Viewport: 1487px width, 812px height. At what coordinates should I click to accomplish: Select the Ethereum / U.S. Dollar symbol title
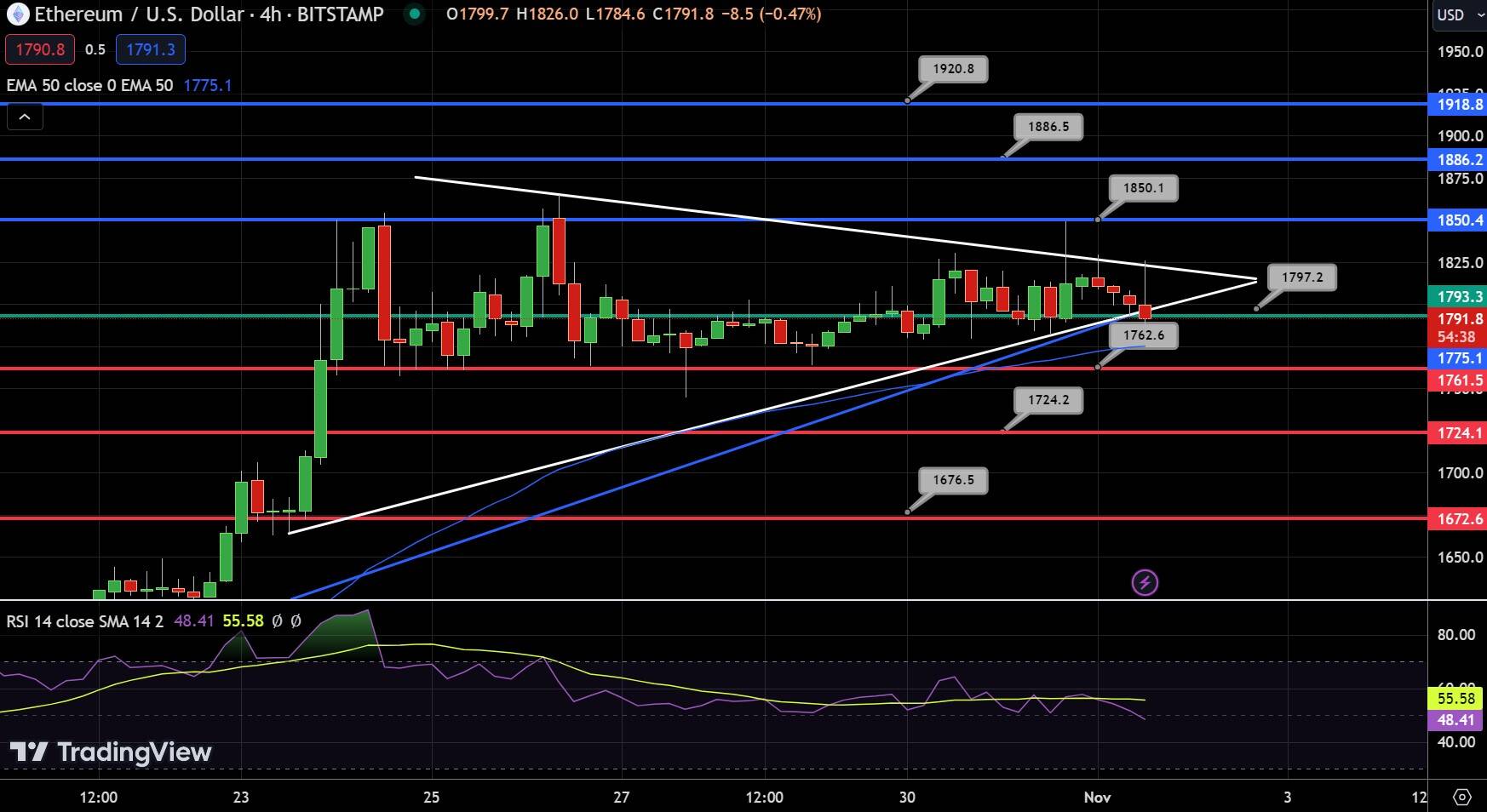209,14
